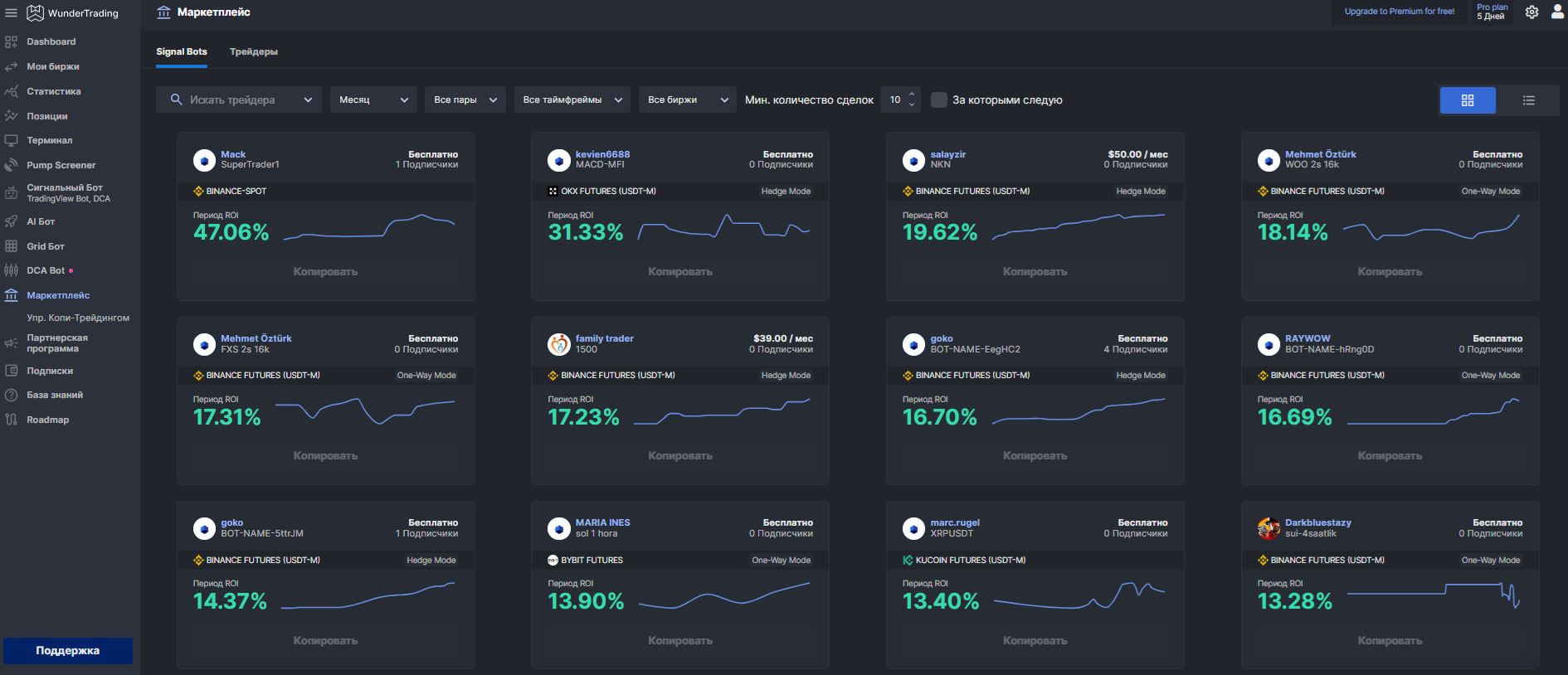1568x675 pixels.
Task: Click Darkbluestazy avatar image
Action: click(x=1269, y=528)
